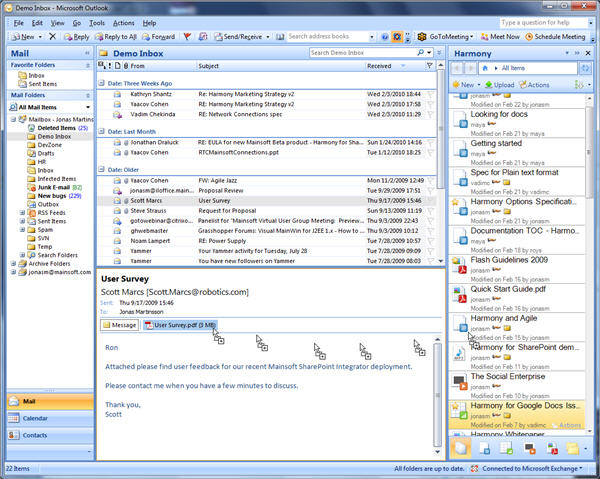Click the Harmony Forward navigation arrow

tap(471, 68)
